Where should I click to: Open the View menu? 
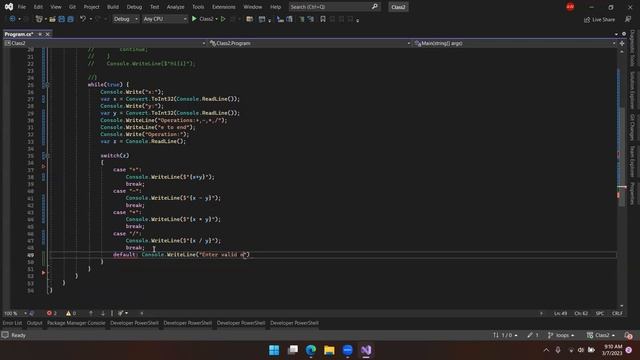[x=56, y=7]
